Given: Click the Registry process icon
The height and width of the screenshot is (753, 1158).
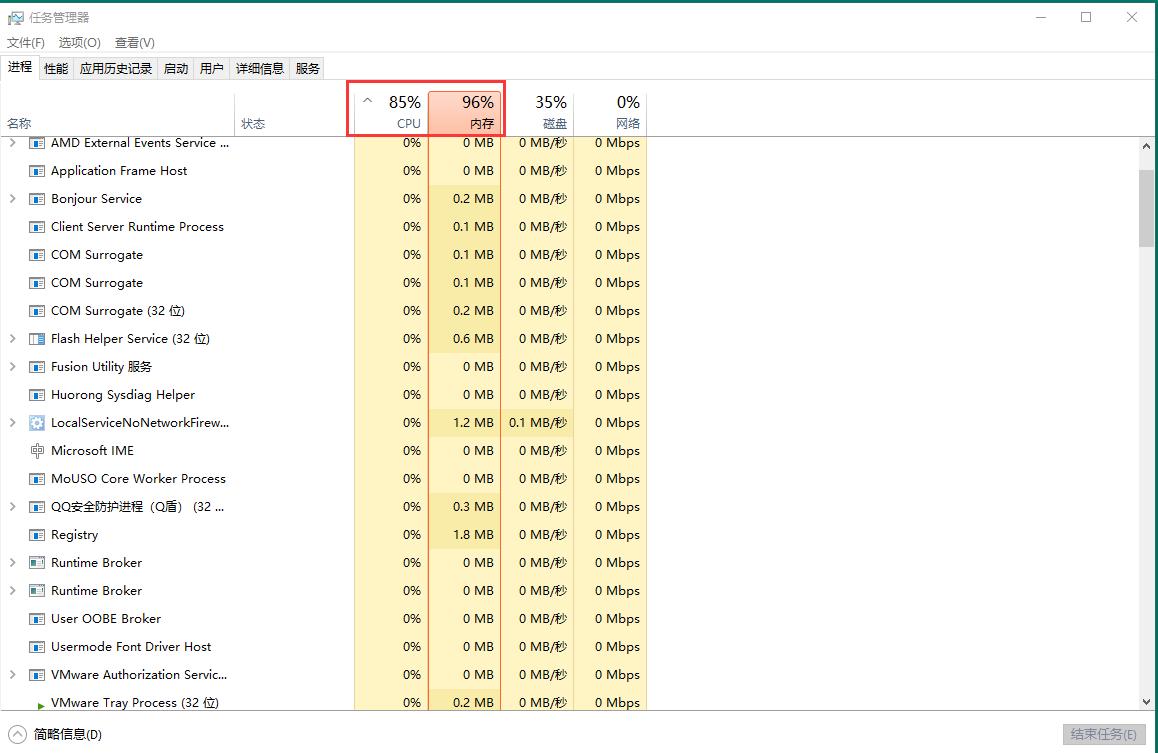Looking at the screenshot, I should click(37, 535).
